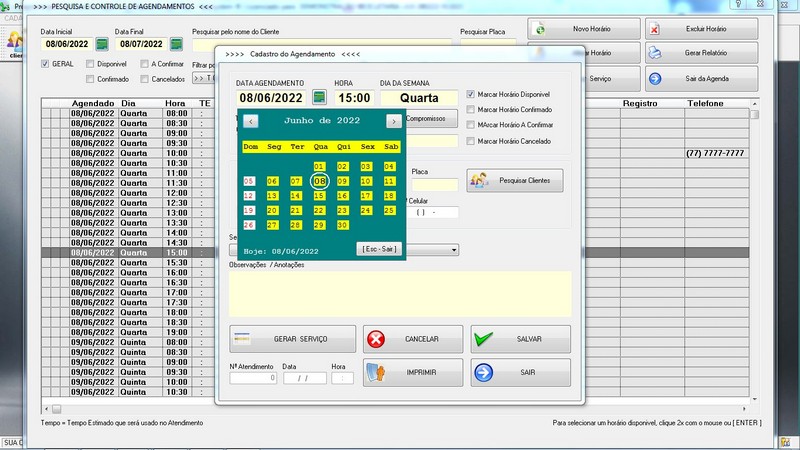
Task: Click the blue arrow Sair icon
Action: point(483,372)
